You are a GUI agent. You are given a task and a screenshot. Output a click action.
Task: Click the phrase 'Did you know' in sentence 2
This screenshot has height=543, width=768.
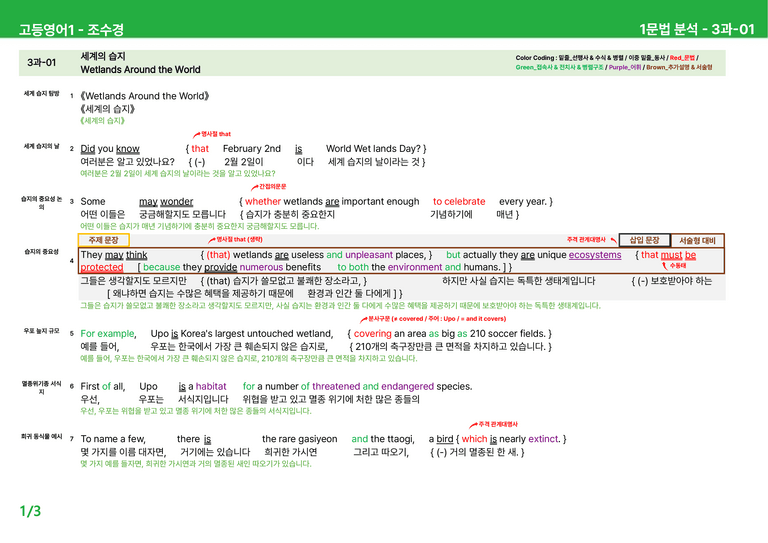[110, 149]
